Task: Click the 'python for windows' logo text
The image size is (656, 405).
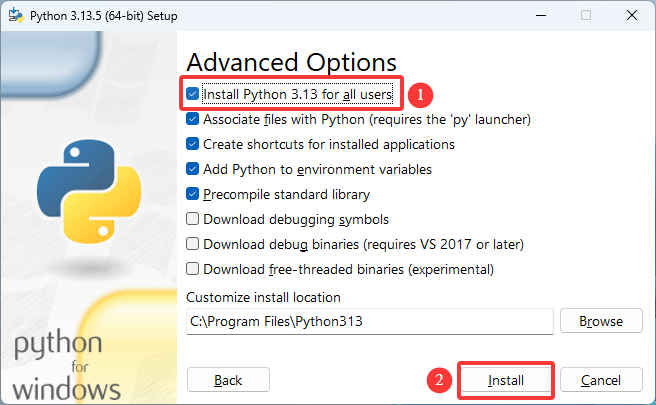Action: 67,365
